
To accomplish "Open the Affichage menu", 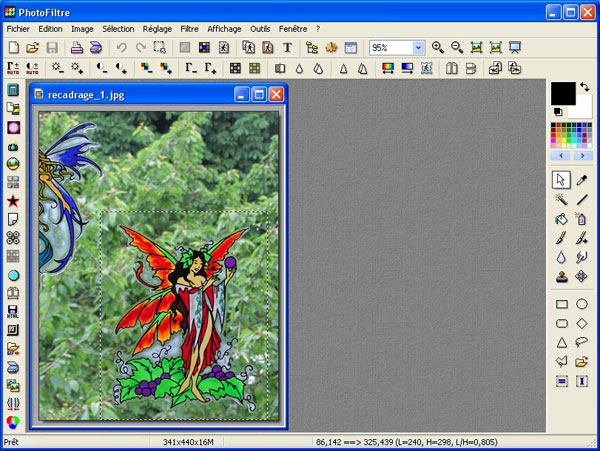I will (x=224, y=29).
